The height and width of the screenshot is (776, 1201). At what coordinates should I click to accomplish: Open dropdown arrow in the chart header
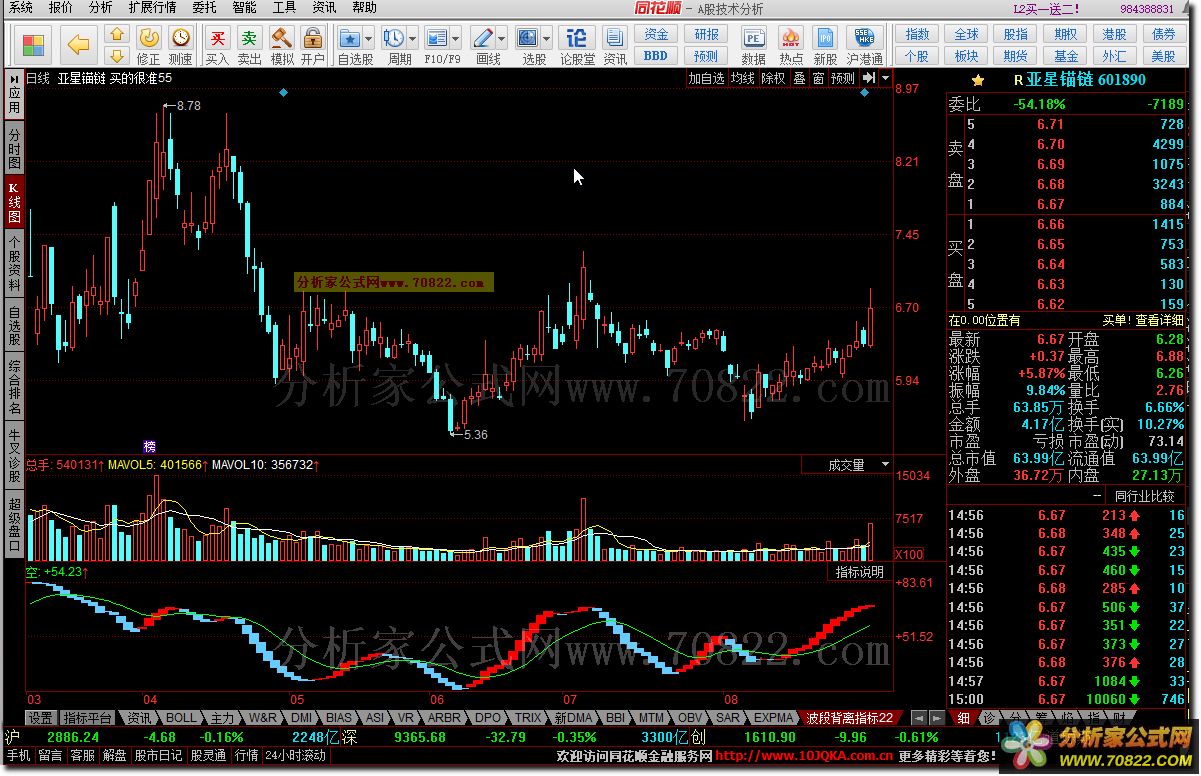885,78
